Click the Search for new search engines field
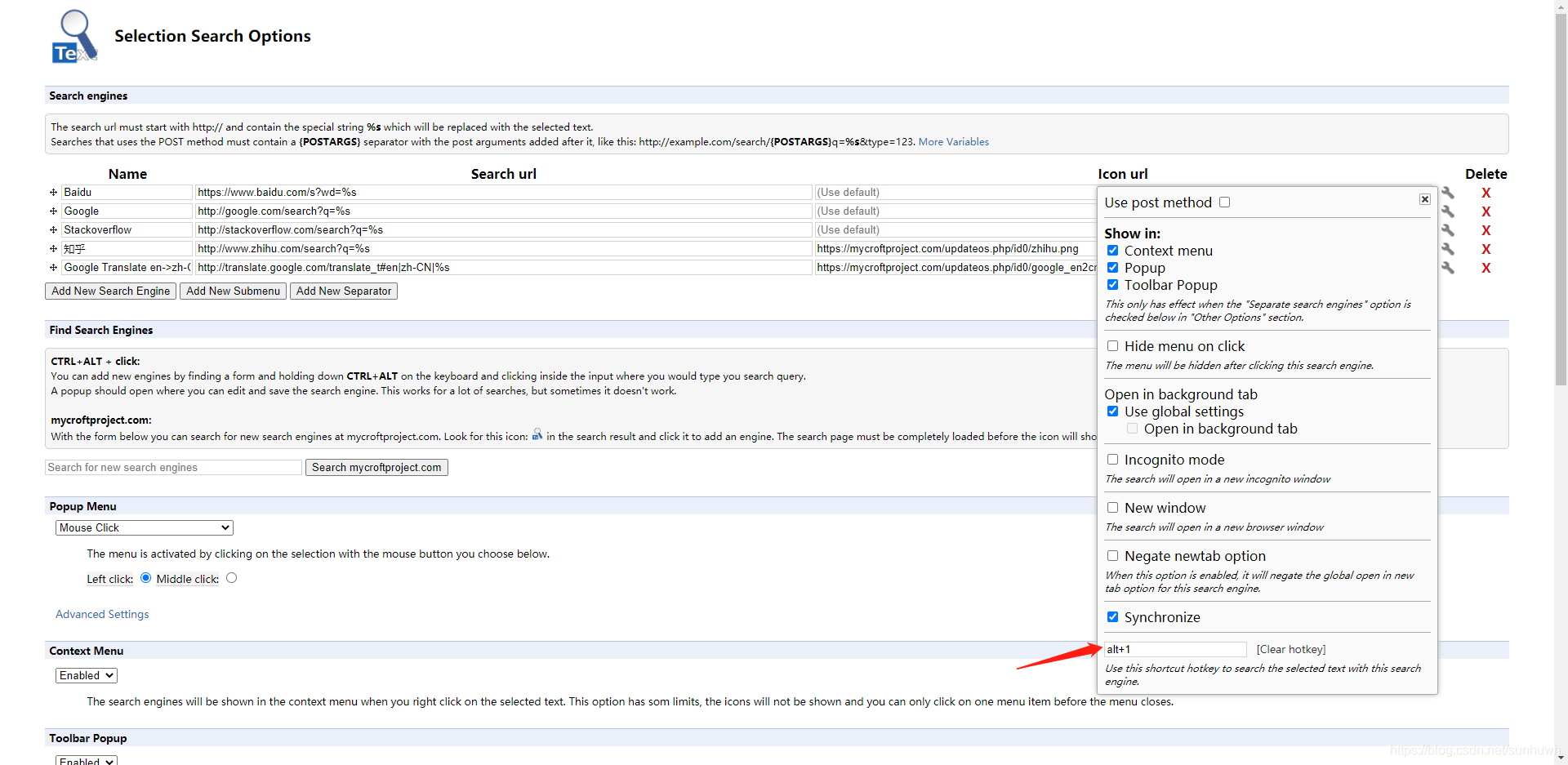The height and width of the screenshot is (765, 1568). 173,468
